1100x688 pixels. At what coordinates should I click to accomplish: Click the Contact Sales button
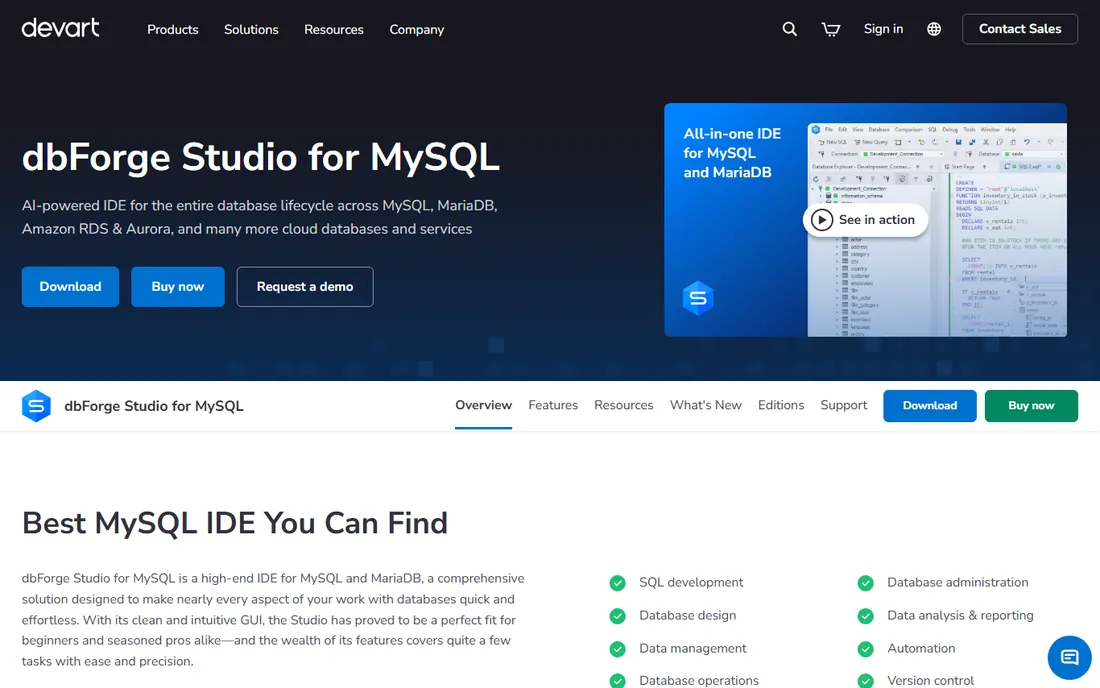pyautogui.click(x=1020, y=29)
